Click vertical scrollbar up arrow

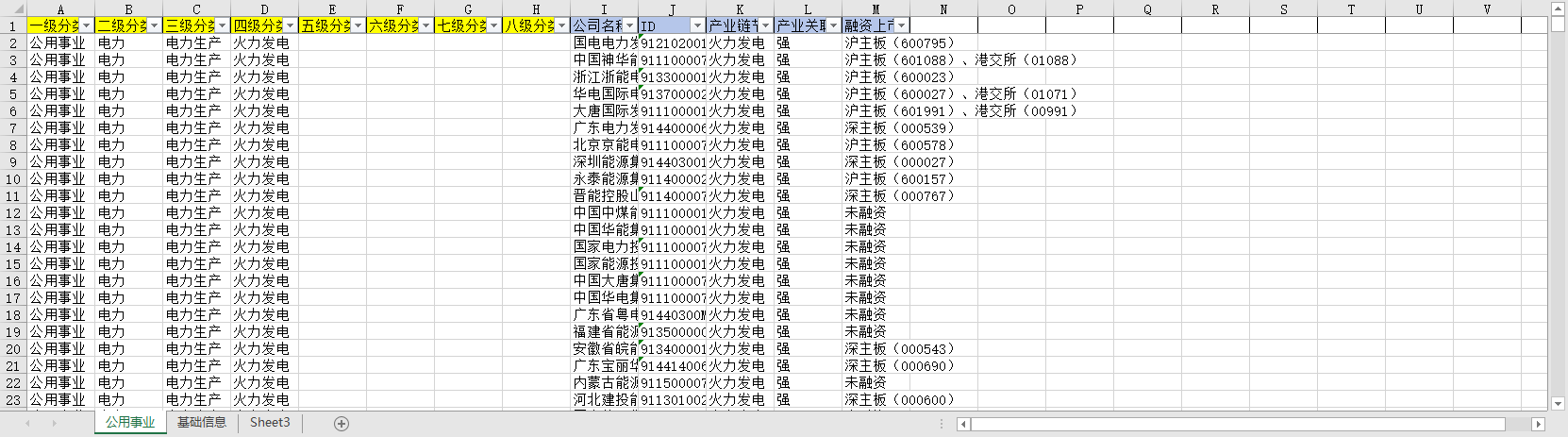[1558, 8]
